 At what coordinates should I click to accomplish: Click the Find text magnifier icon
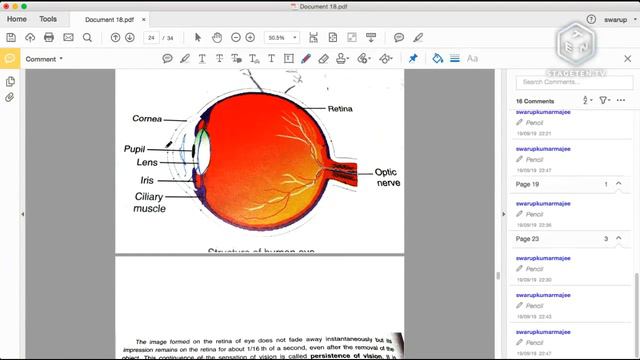pyautogui.click(x=87, y=38)
